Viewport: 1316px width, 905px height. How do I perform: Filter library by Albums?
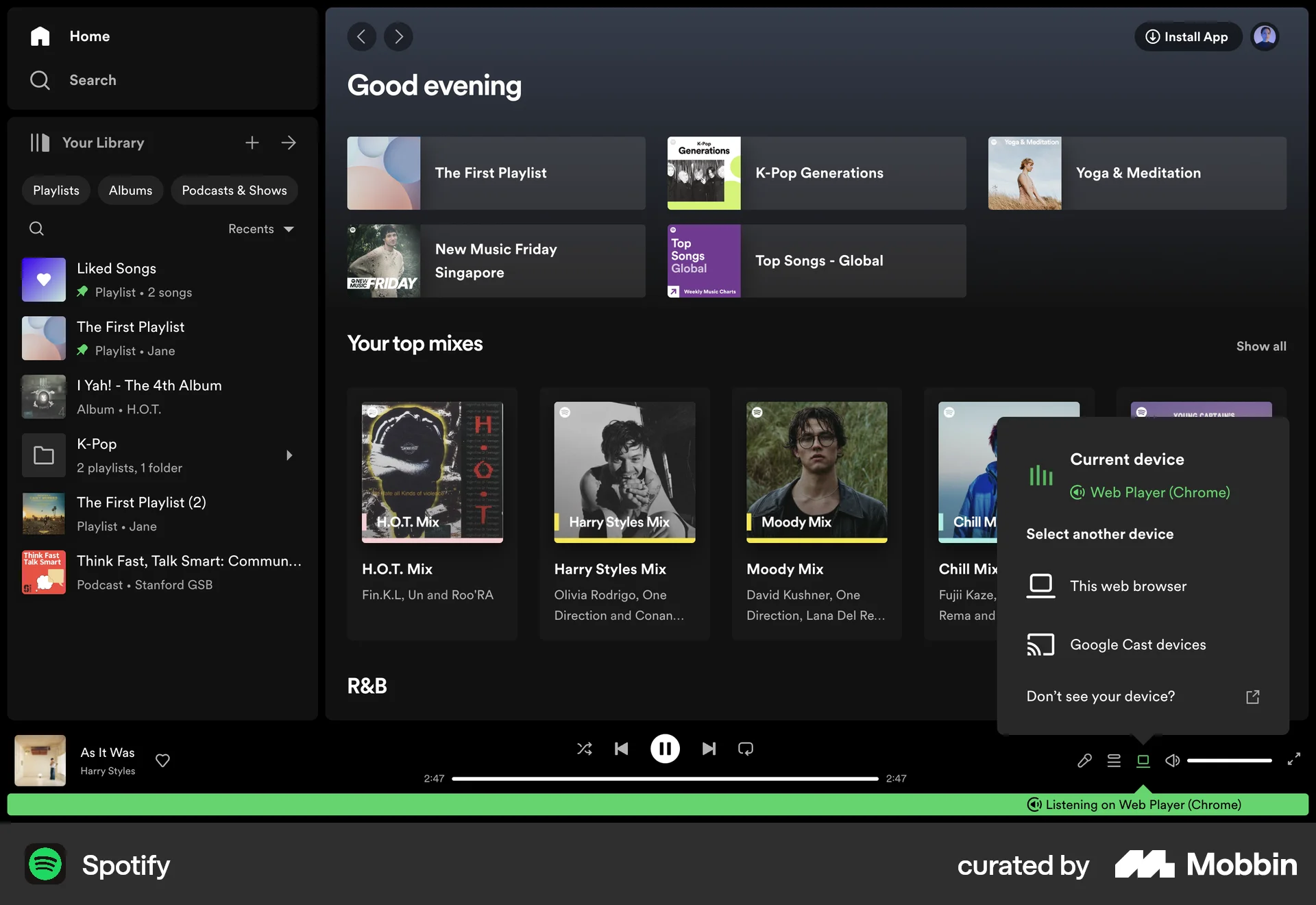tap(130, 190)
